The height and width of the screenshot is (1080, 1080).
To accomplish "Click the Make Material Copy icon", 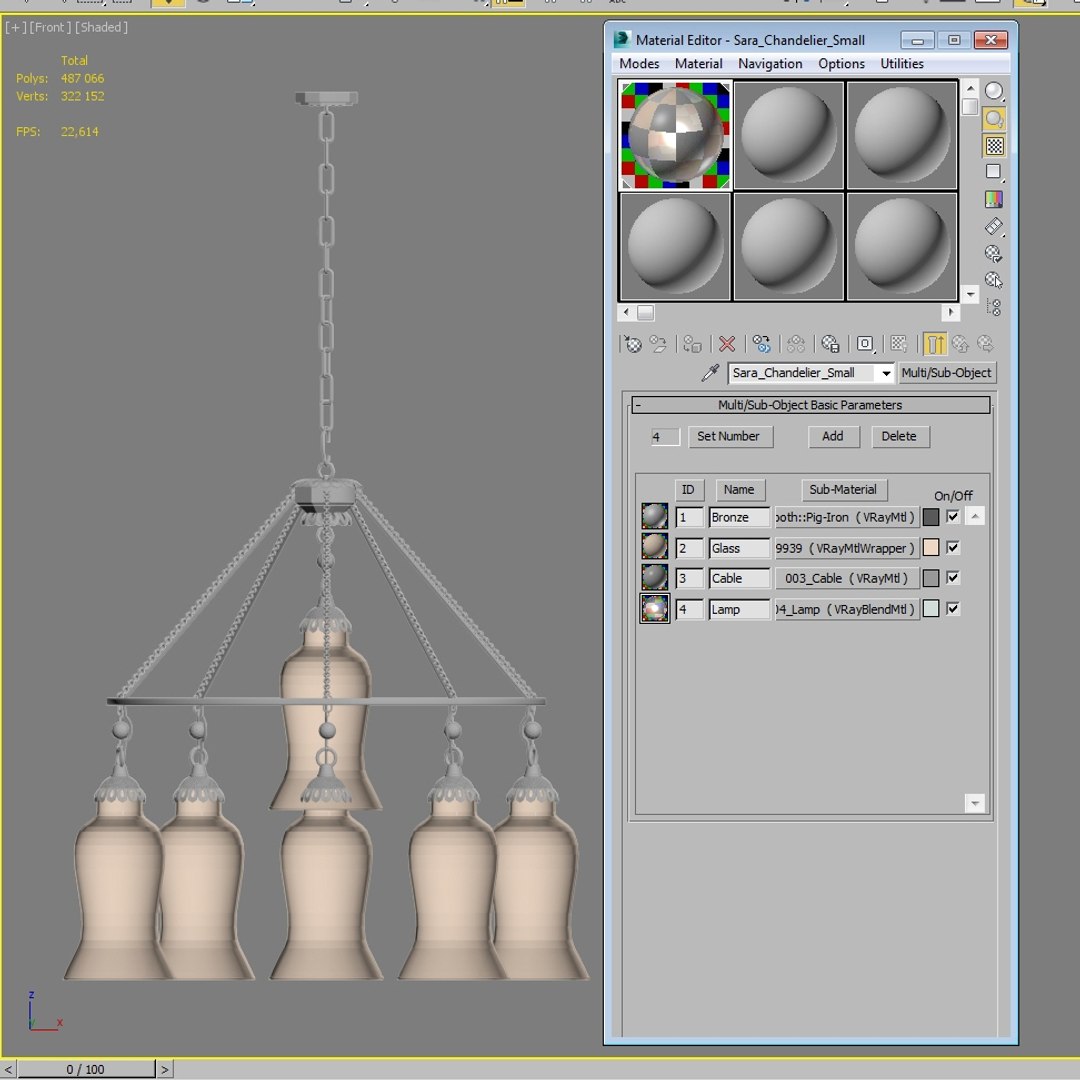I will (x=761, y=344).
